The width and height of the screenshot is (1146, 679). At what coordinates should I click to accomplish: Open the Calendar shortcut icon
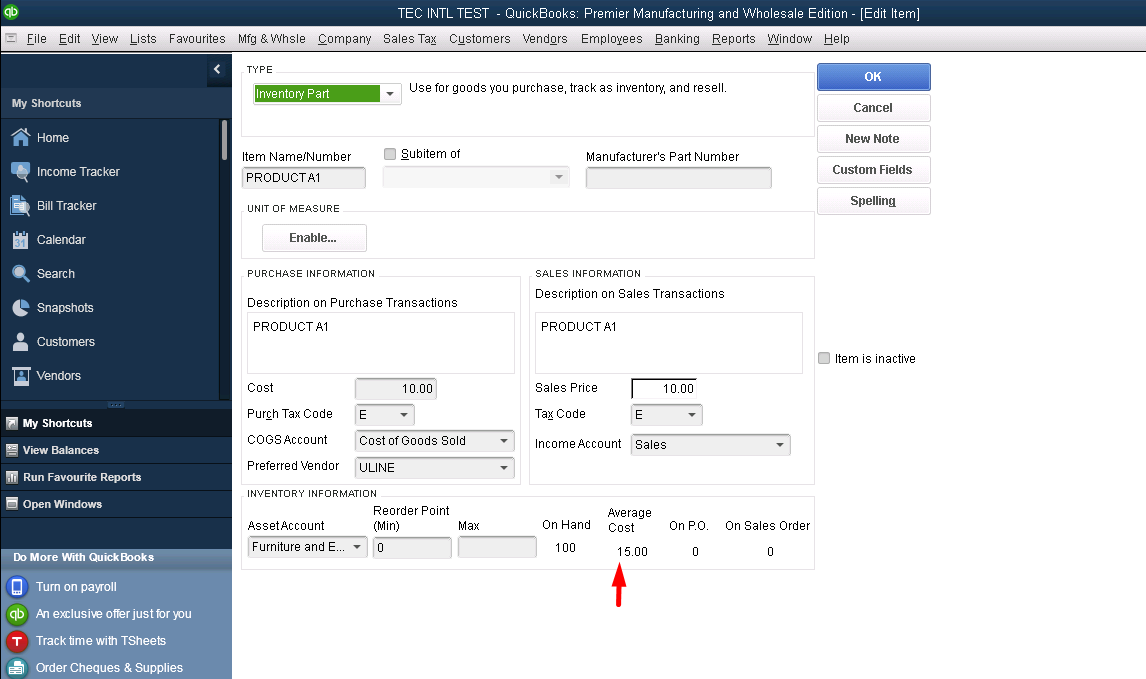pos(20,240)
